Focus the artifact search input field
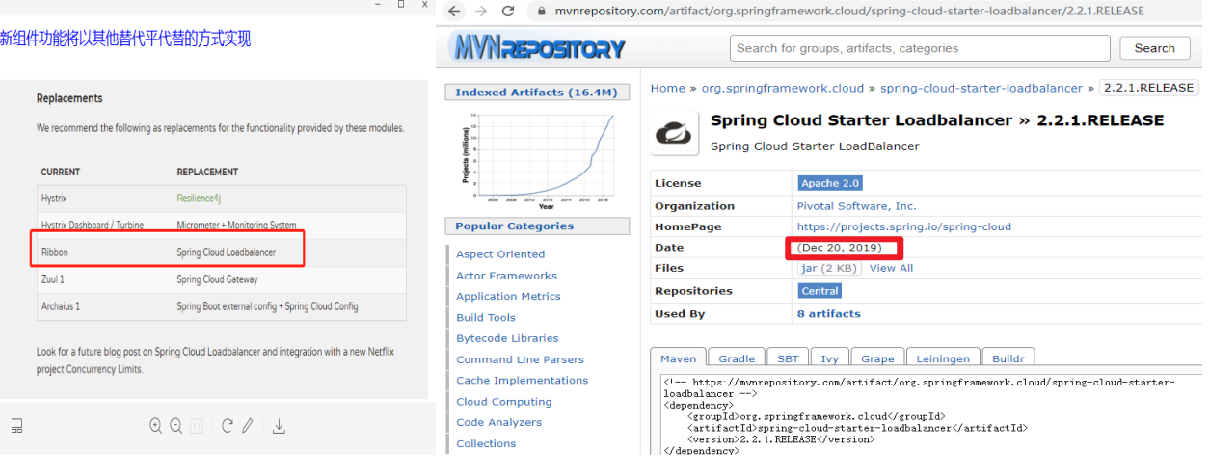 click(919, 48)
